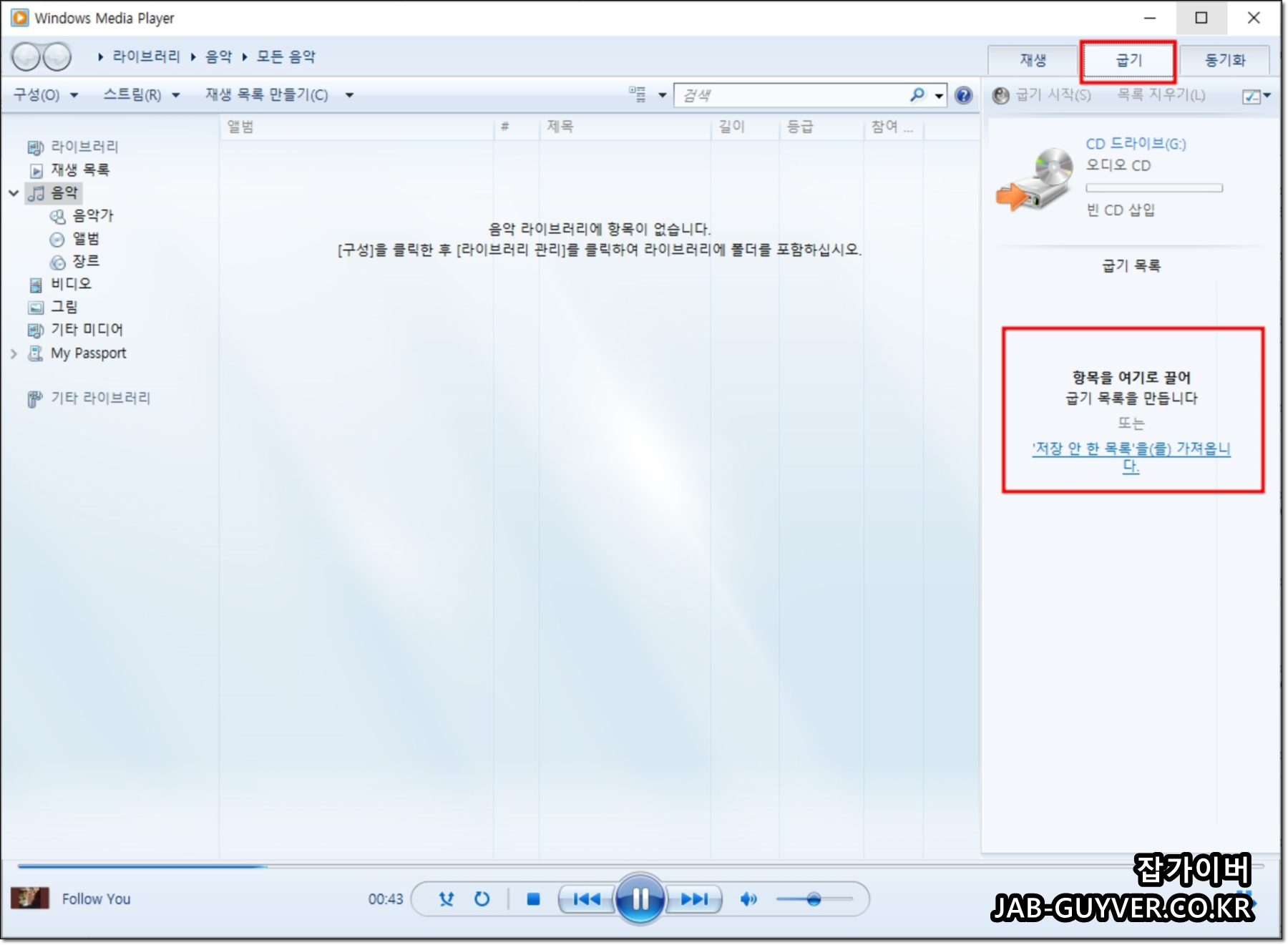The width and height of the screenshot is (1288, 945).
Task: Open the arrow before 라이브러리 breadcrumb
Action: 101,57
